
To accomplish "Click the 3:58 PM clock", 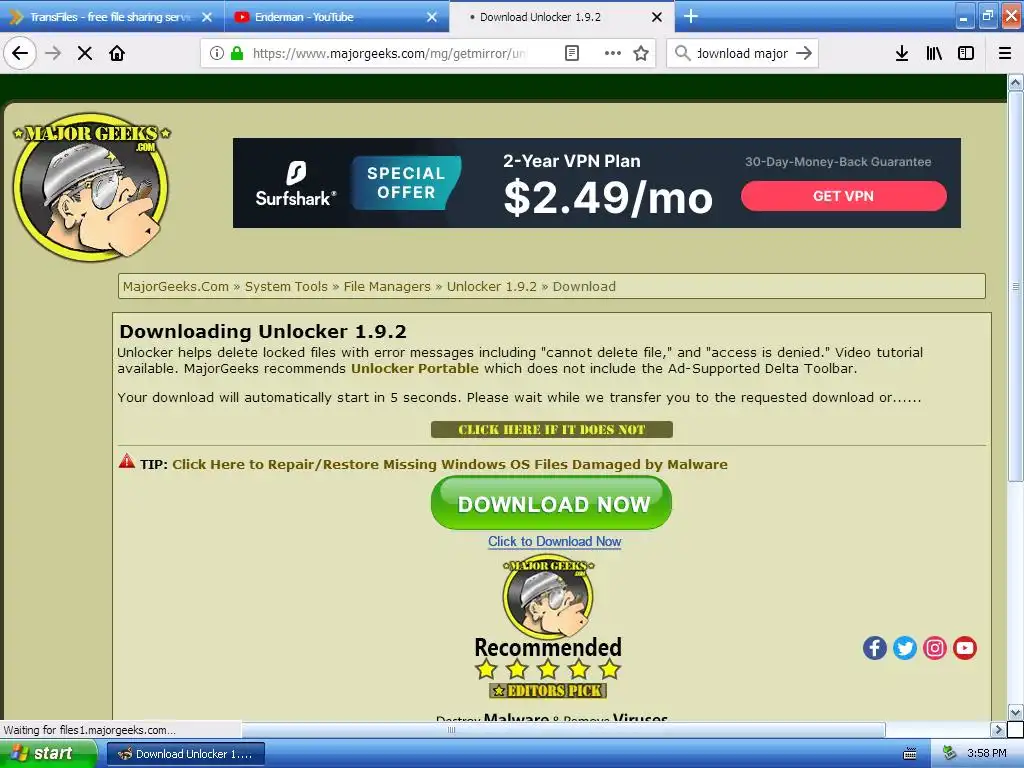I will tap(987, 754).
